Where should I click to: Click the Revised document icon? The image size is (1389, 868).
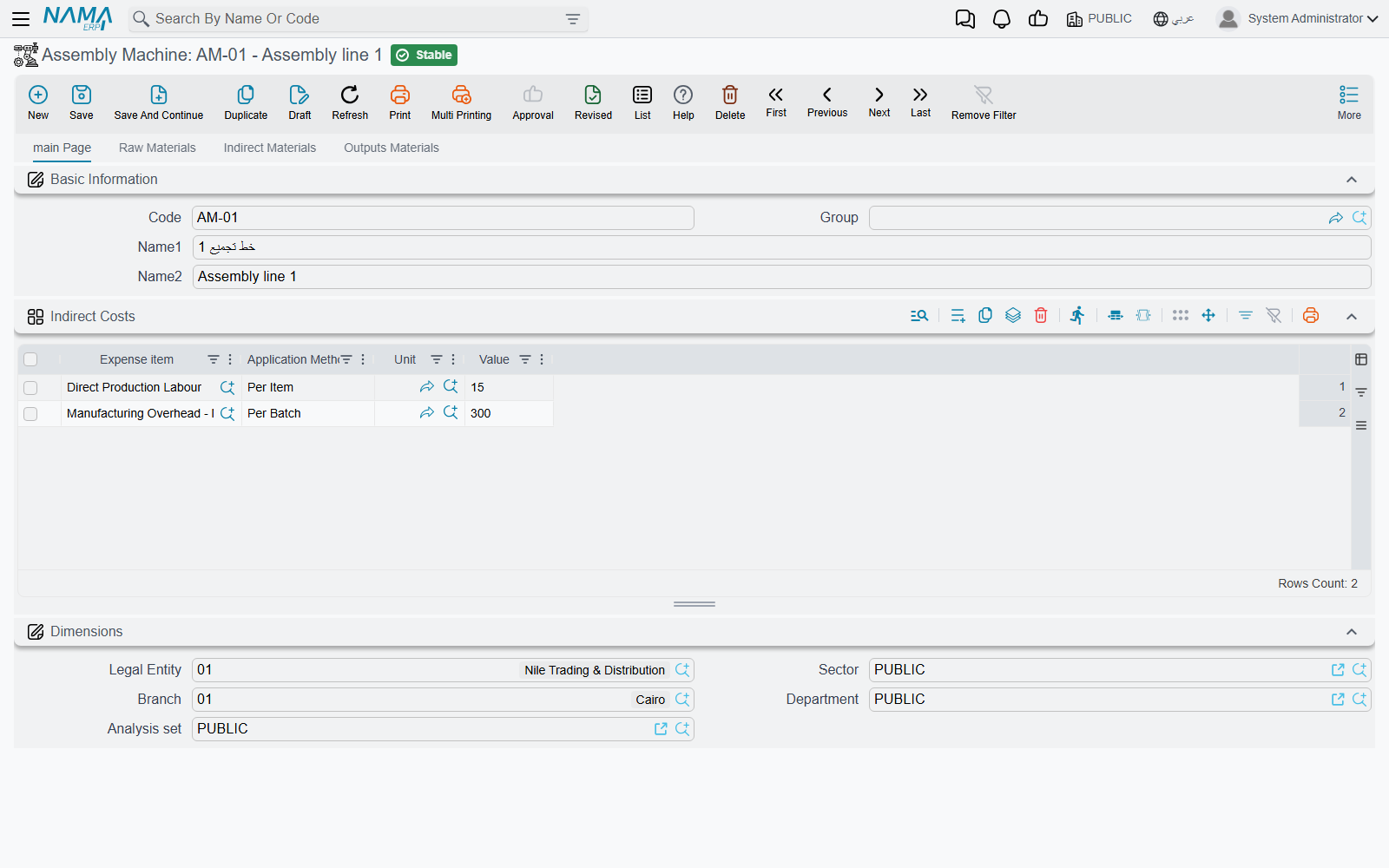tap(593, 95)
